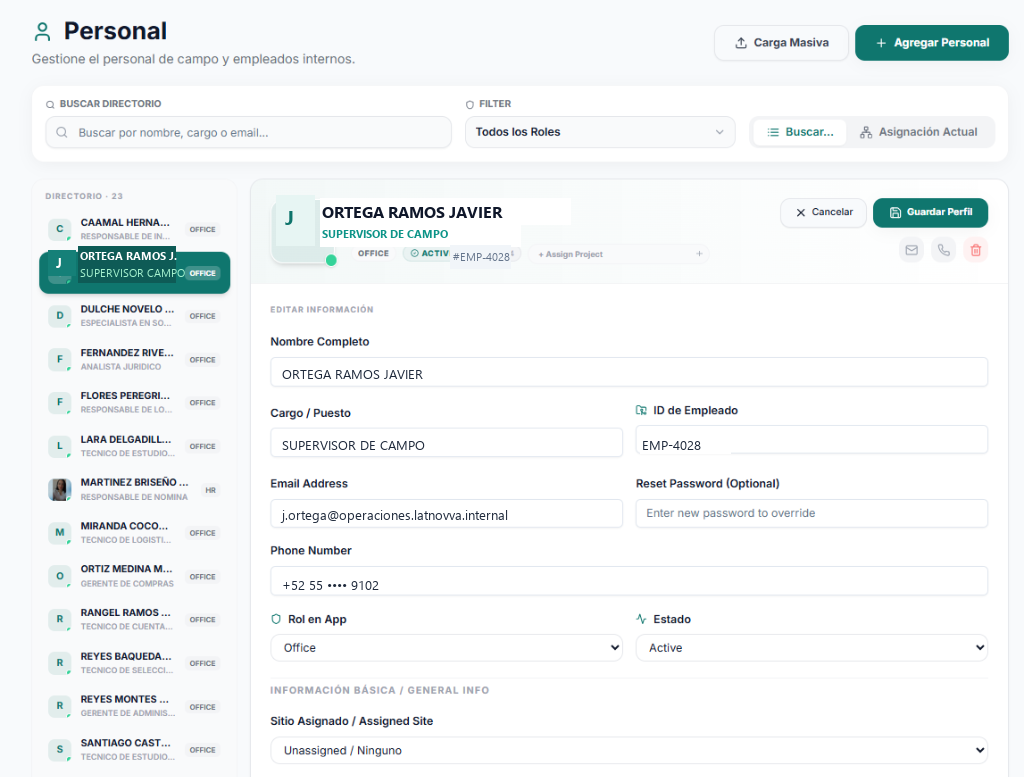
Task: Open the Rol en App dropdown
Action: [446, 648]
